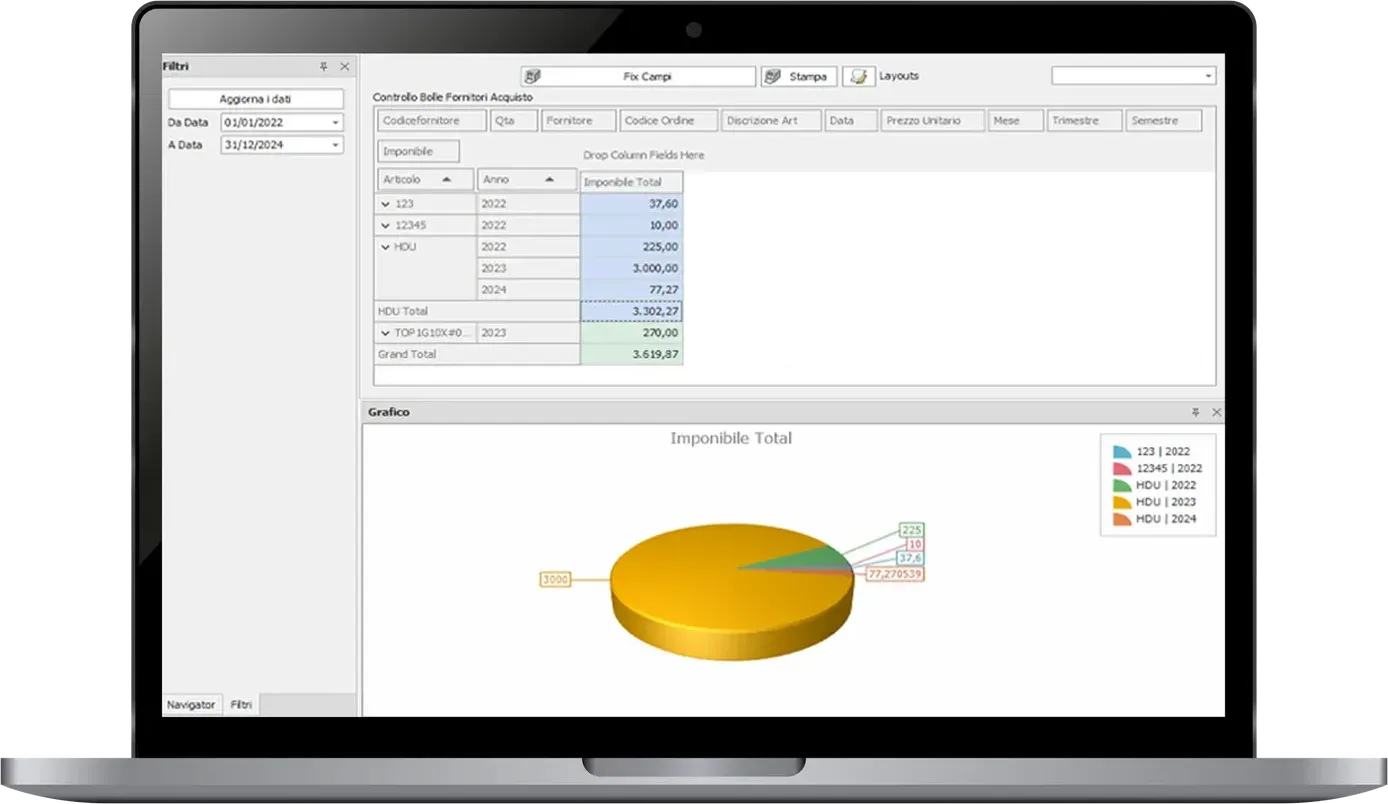
Task: Select the Fornitore field button
Action: (x=578, y=121)
